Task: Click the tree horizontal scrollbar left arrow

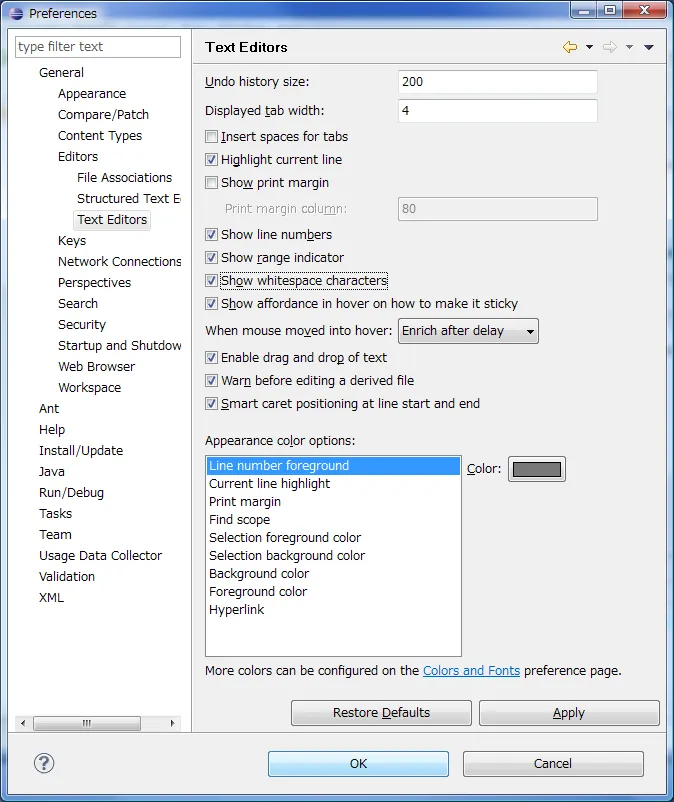Action: pyautogui.click(x=23, y=723)
